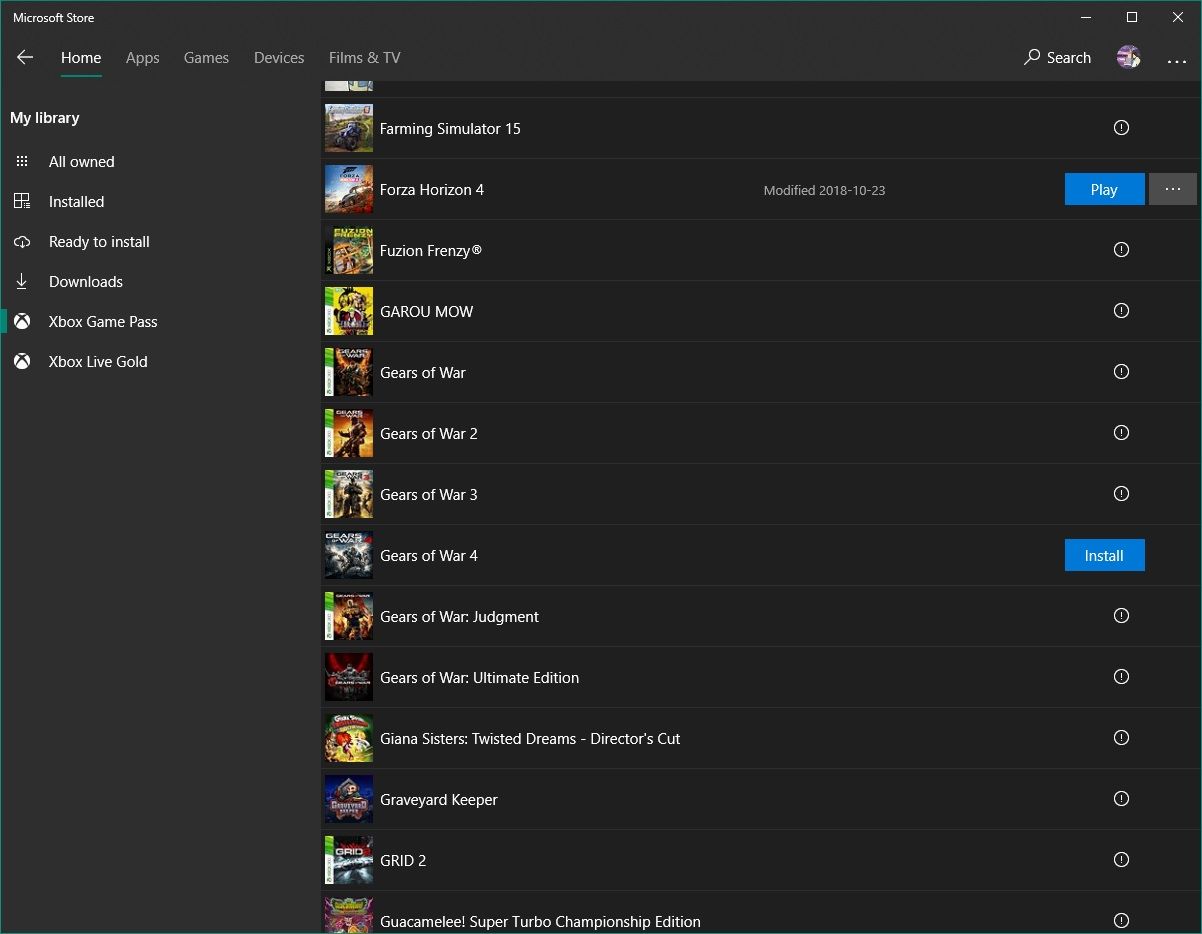Switch to the Devices tab

click(279, 58)
